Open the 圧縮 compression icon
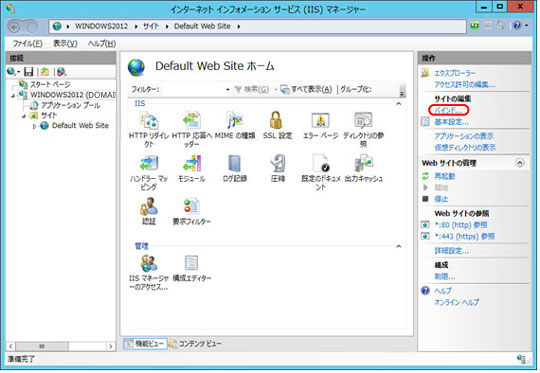 [278, 164]
